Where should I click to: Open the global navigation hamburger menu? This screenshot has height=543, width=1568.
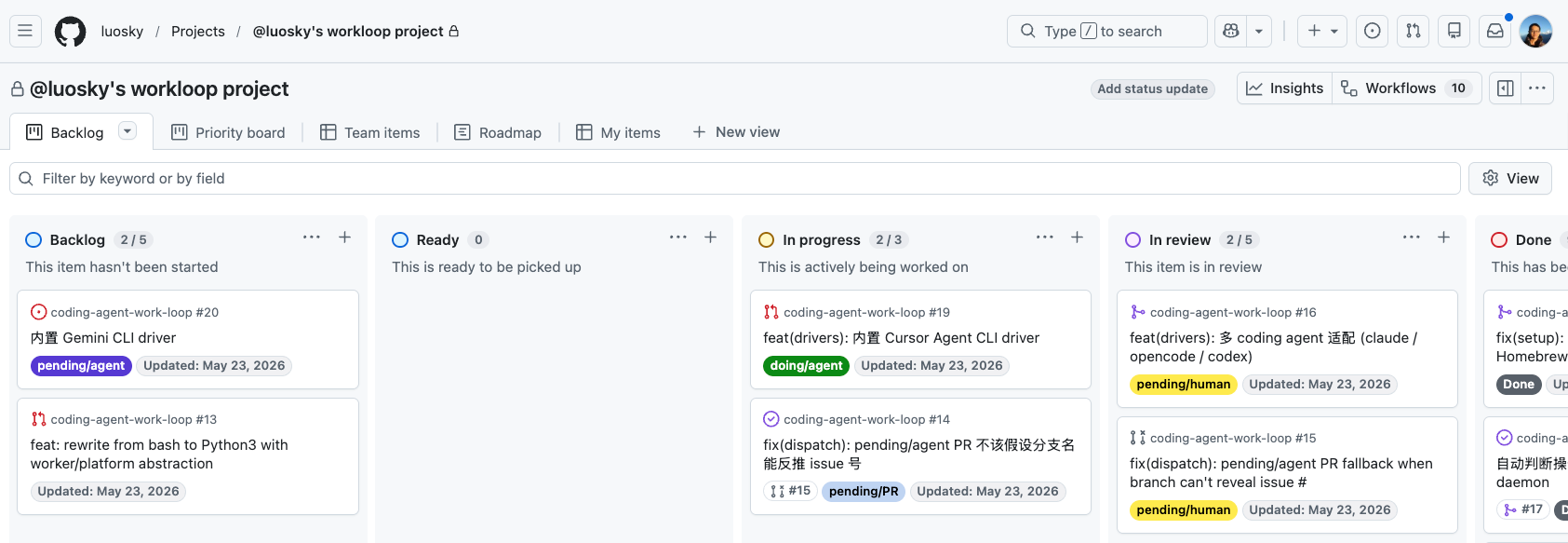[25, 31]
